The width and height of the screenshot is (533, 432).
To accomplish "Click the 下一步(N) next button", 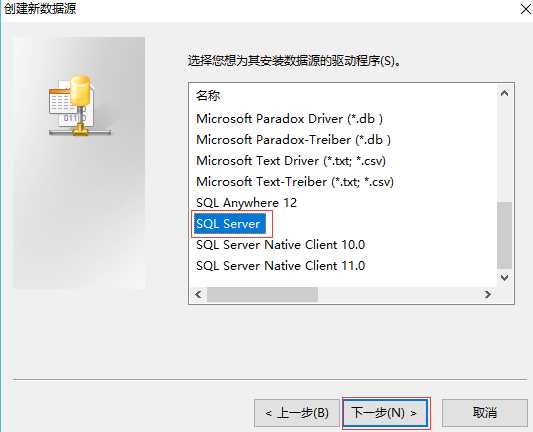I will click(385, 413).
